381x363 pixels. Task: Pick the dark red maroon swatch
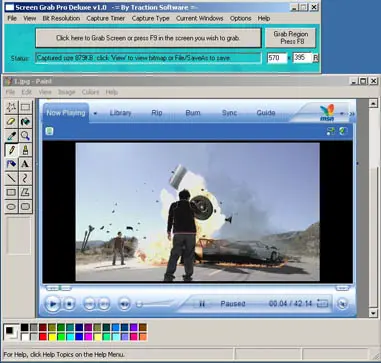coord(43,327)
